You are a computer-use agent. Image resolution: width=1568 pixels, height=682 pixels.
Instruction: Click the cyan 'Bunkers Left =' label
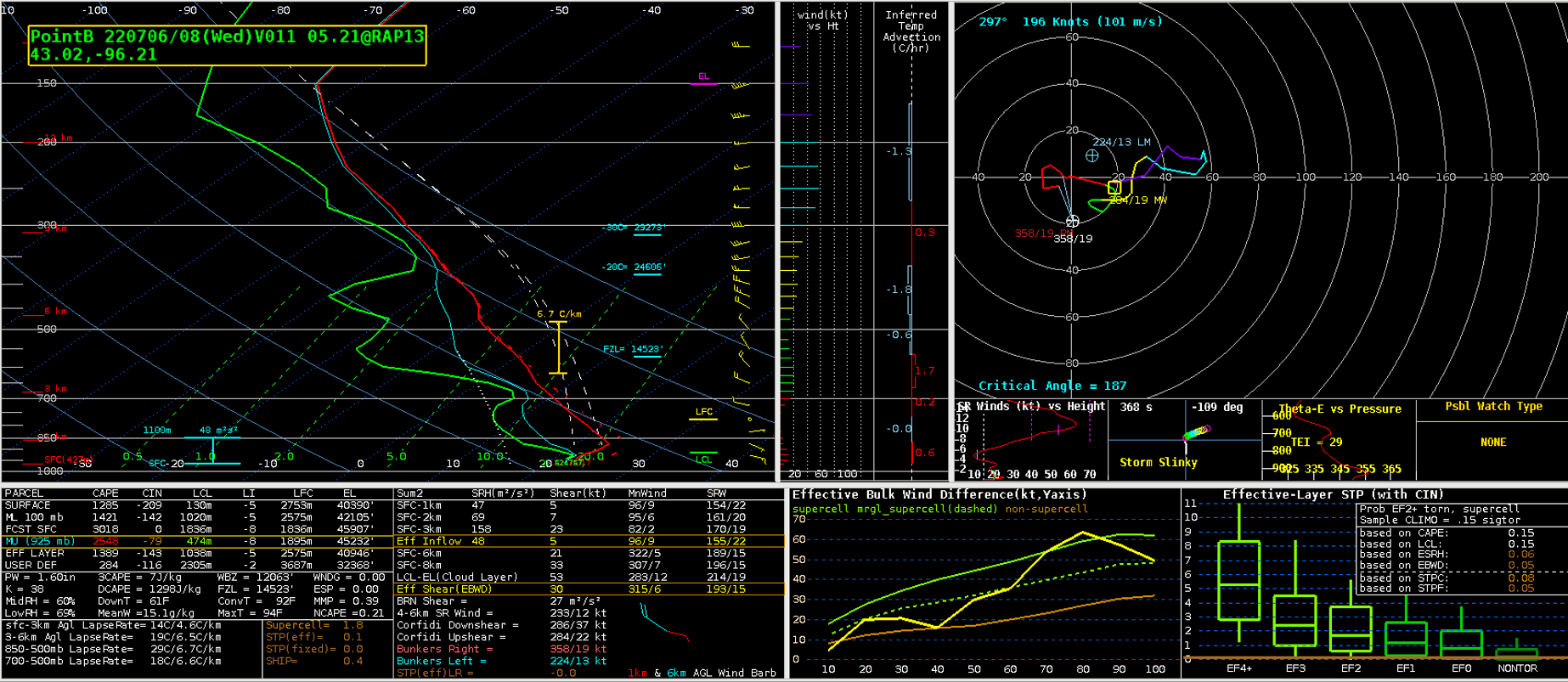click(x=442, y=661)
